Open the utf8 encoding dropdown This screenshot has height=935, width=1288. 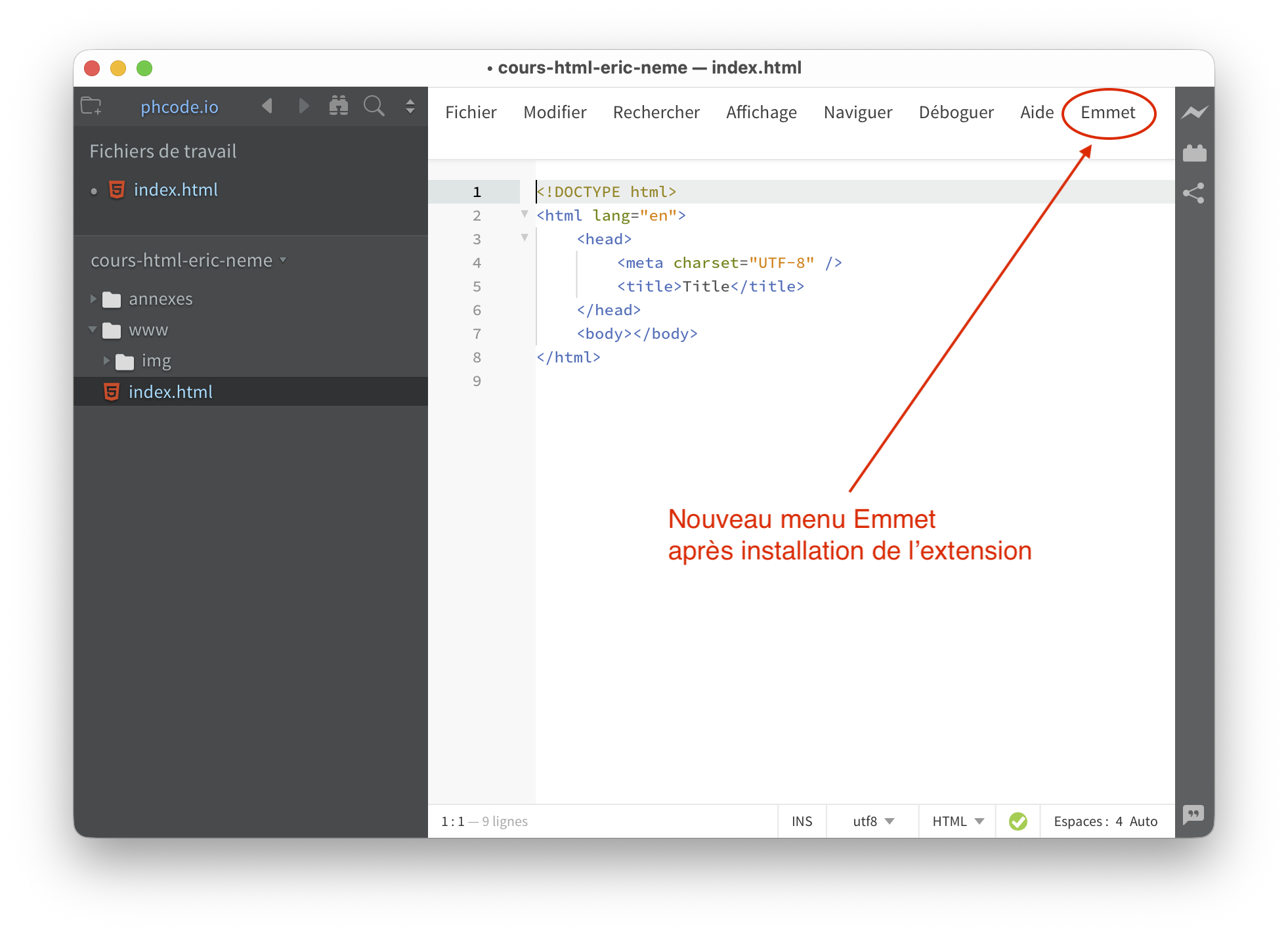point(870,821)
